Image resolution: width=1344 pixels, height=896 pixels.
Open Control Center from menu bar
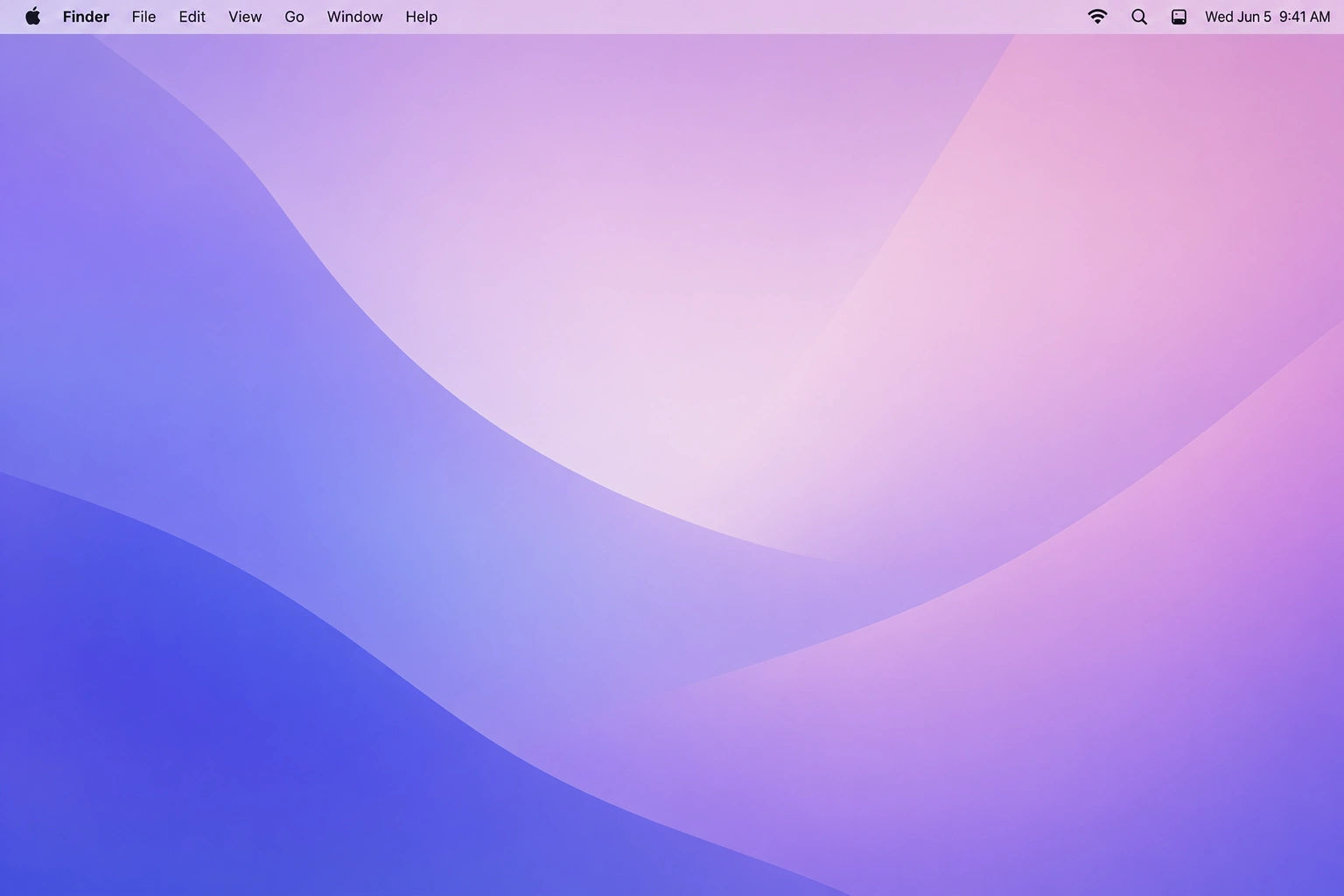click(x=1179, y=17)
